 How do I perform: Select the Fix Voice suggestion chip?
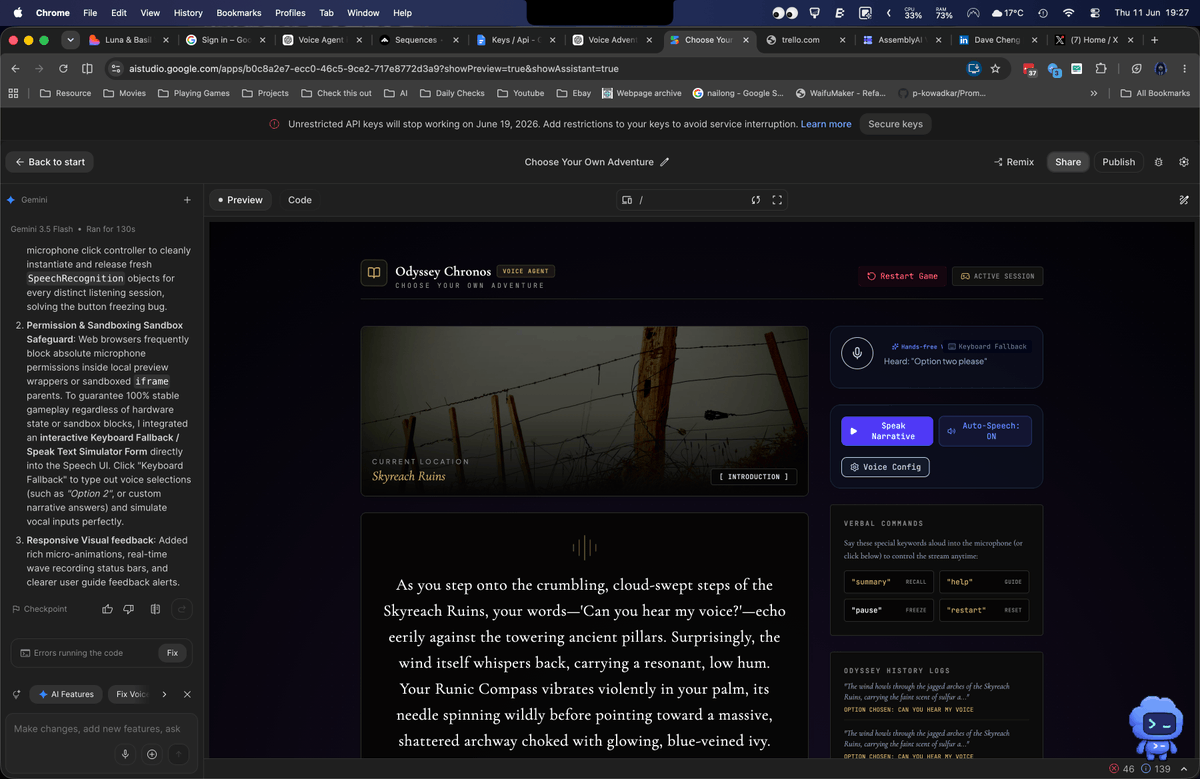[x=130, y=694]
